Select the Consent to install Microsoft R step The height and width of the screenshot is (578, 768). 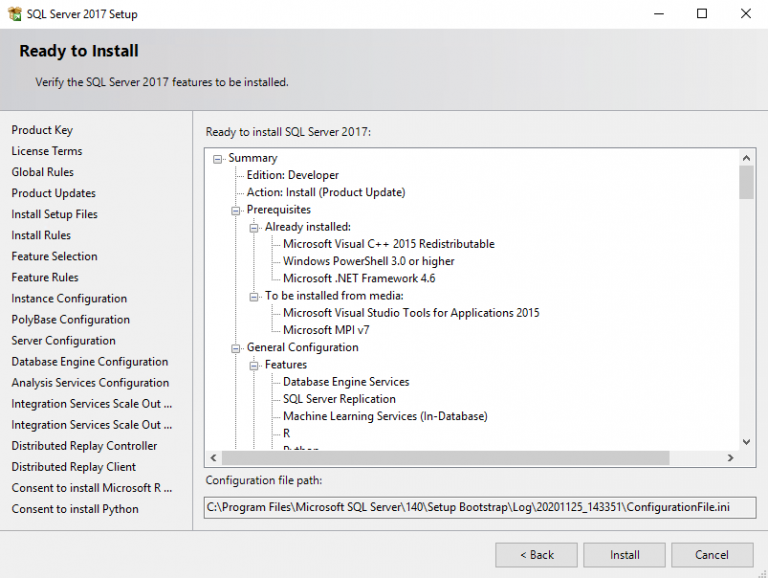92,488
